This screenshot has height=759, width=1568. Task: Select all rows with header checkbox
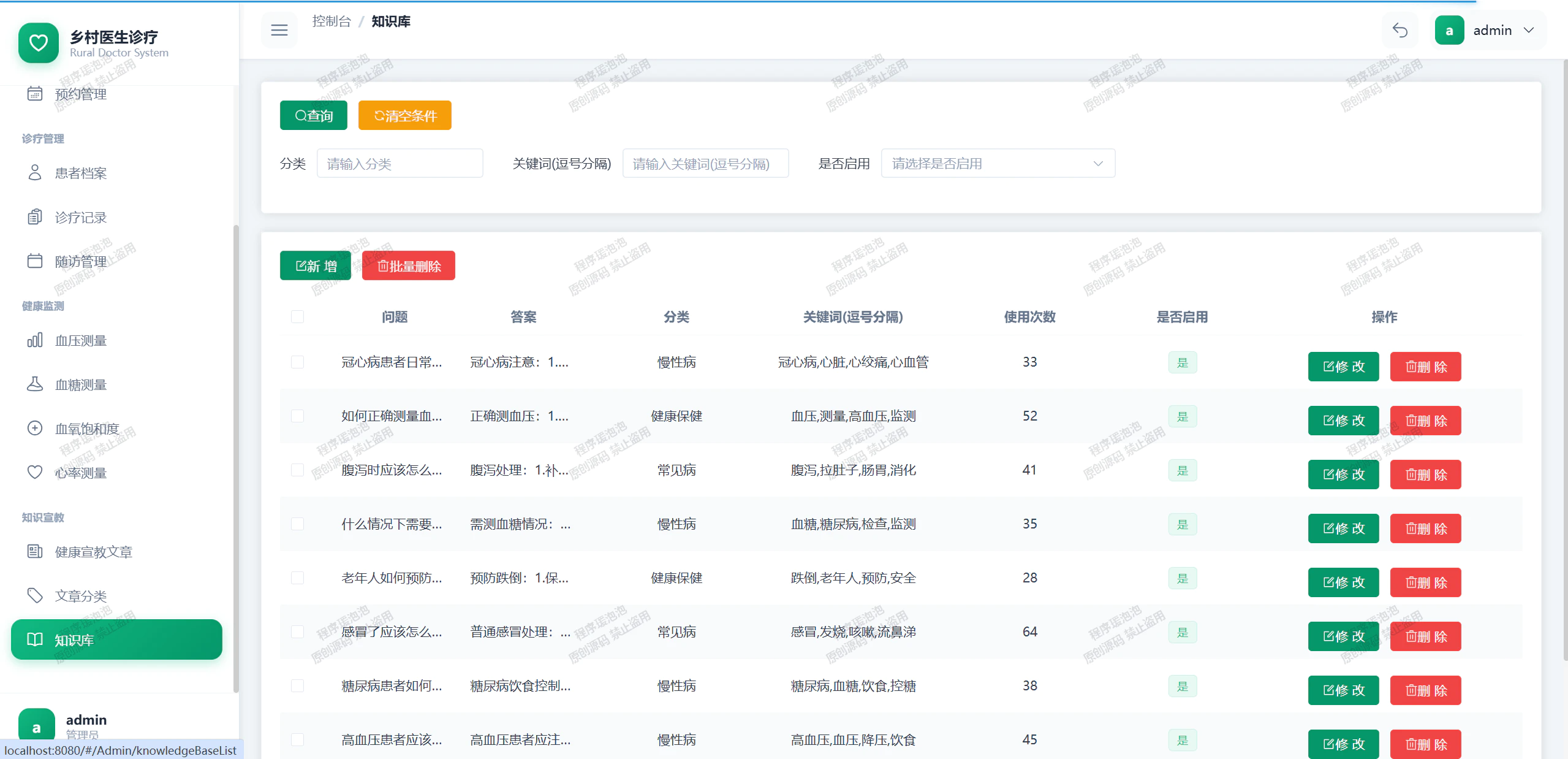pyautogui.click(x=298, y=317)
